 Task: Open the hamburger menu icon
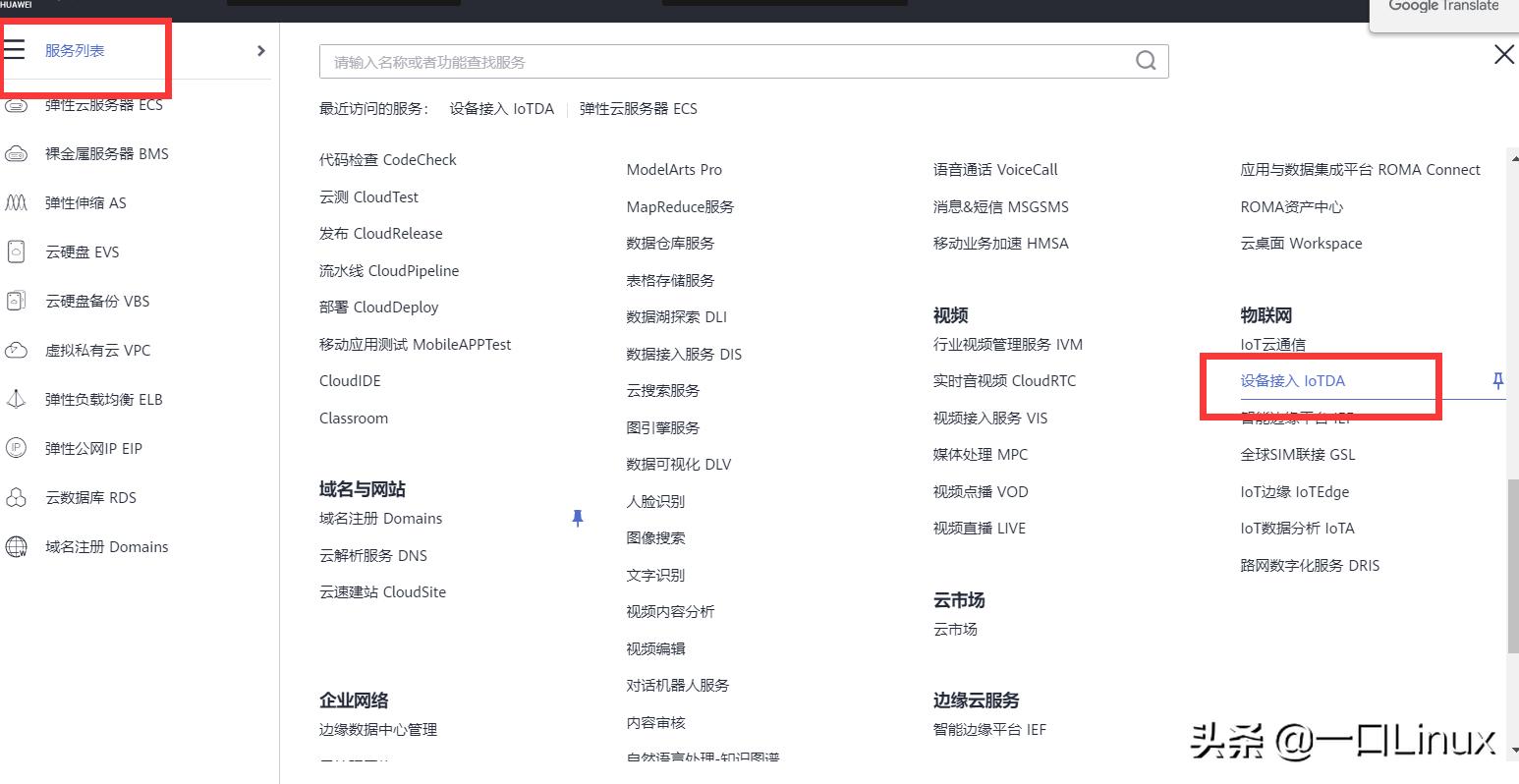(16, 49)
